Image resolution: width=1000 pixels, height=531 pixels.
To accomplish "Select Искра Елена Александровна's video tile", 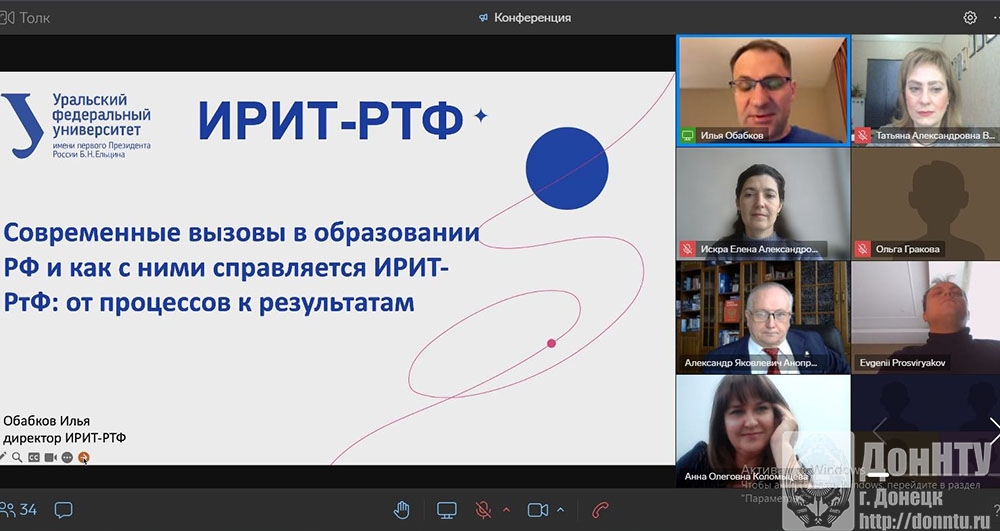I will (x=763, y=203).
